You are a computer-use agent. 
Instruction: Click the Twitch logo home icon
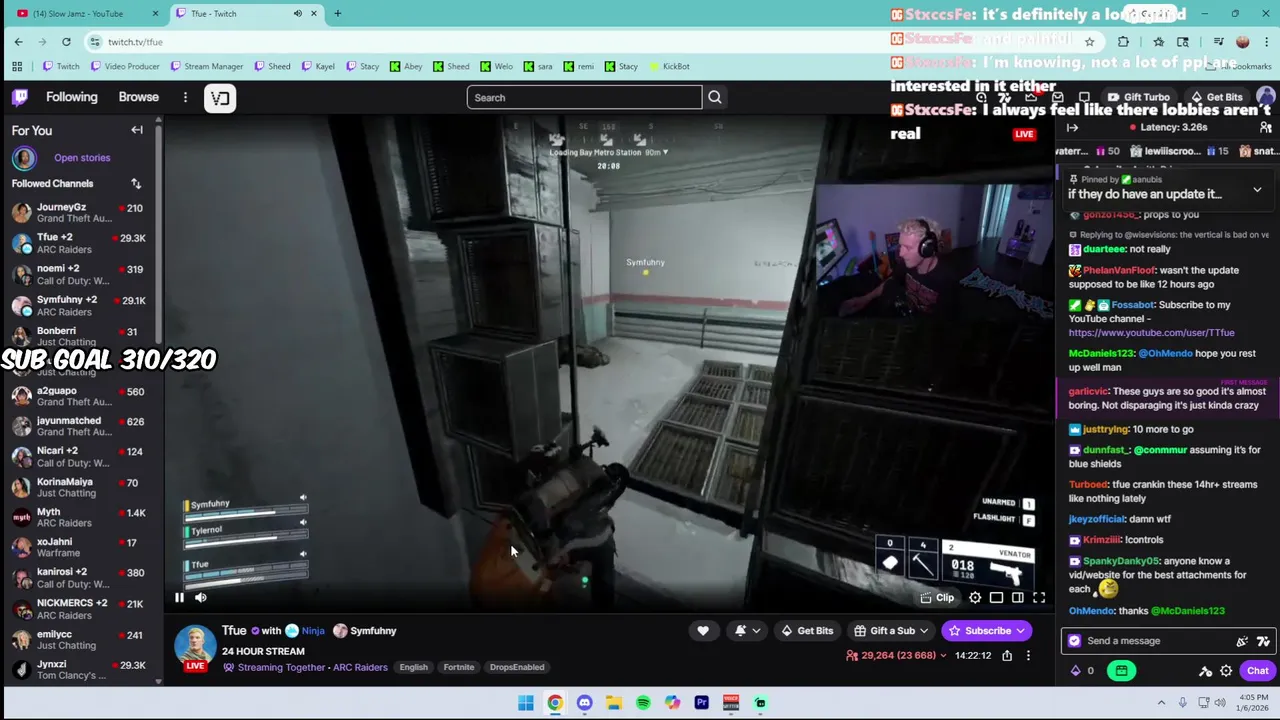(20, 97)
